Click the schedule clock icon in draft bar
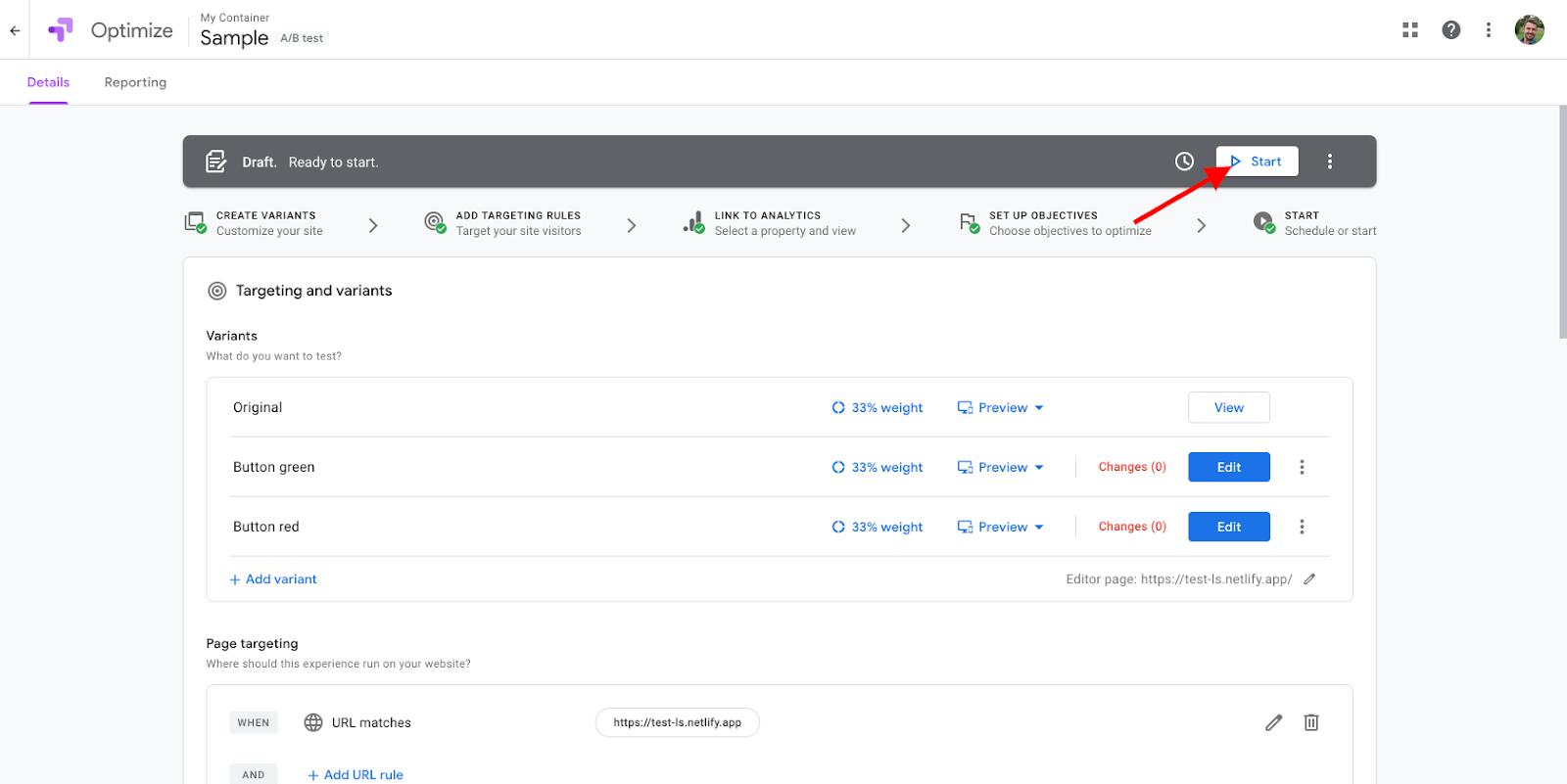The image size is (1567, 784). coord(1185,161)
